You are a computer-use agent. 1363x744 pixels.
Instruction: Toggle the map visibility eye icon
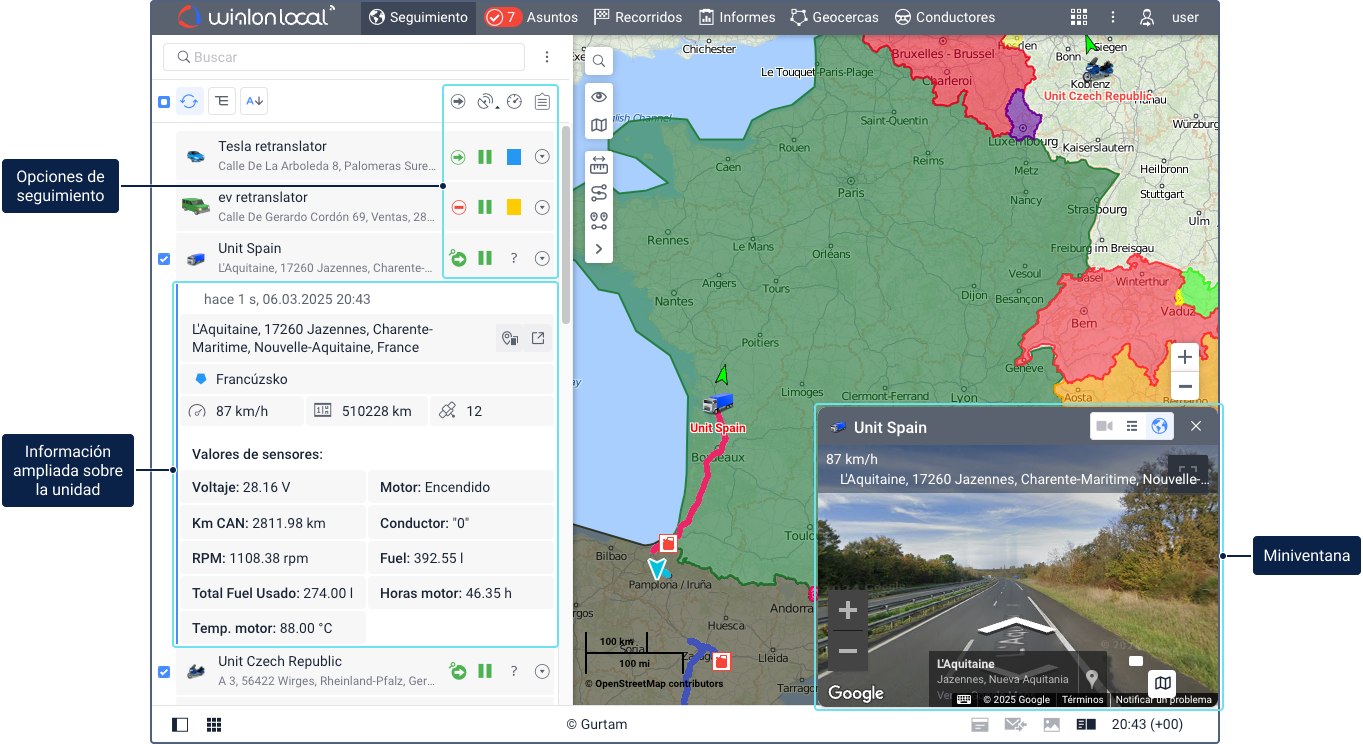(x=598, y=97)
